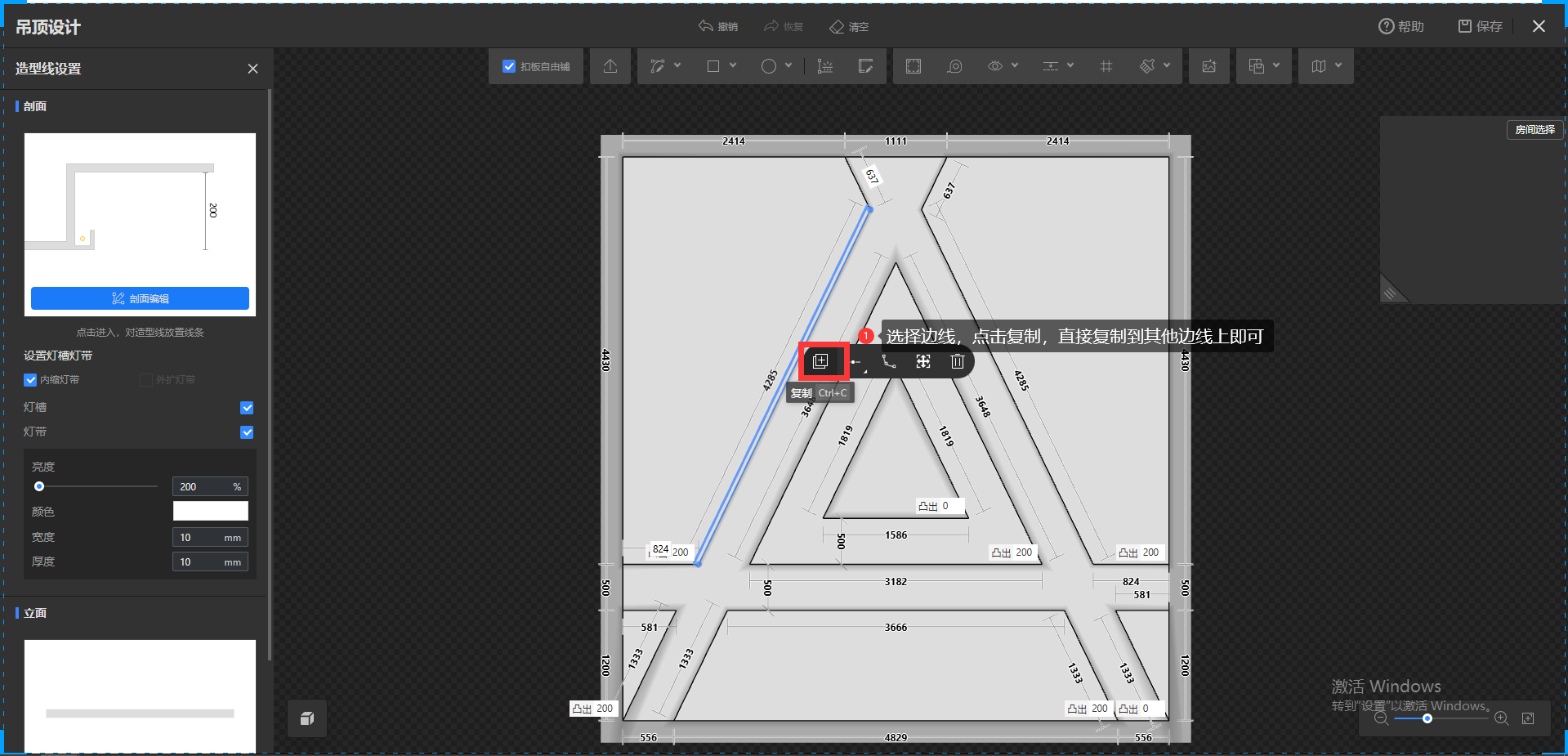Expand the rectangle shape tool dropdown

pos(733,65)
